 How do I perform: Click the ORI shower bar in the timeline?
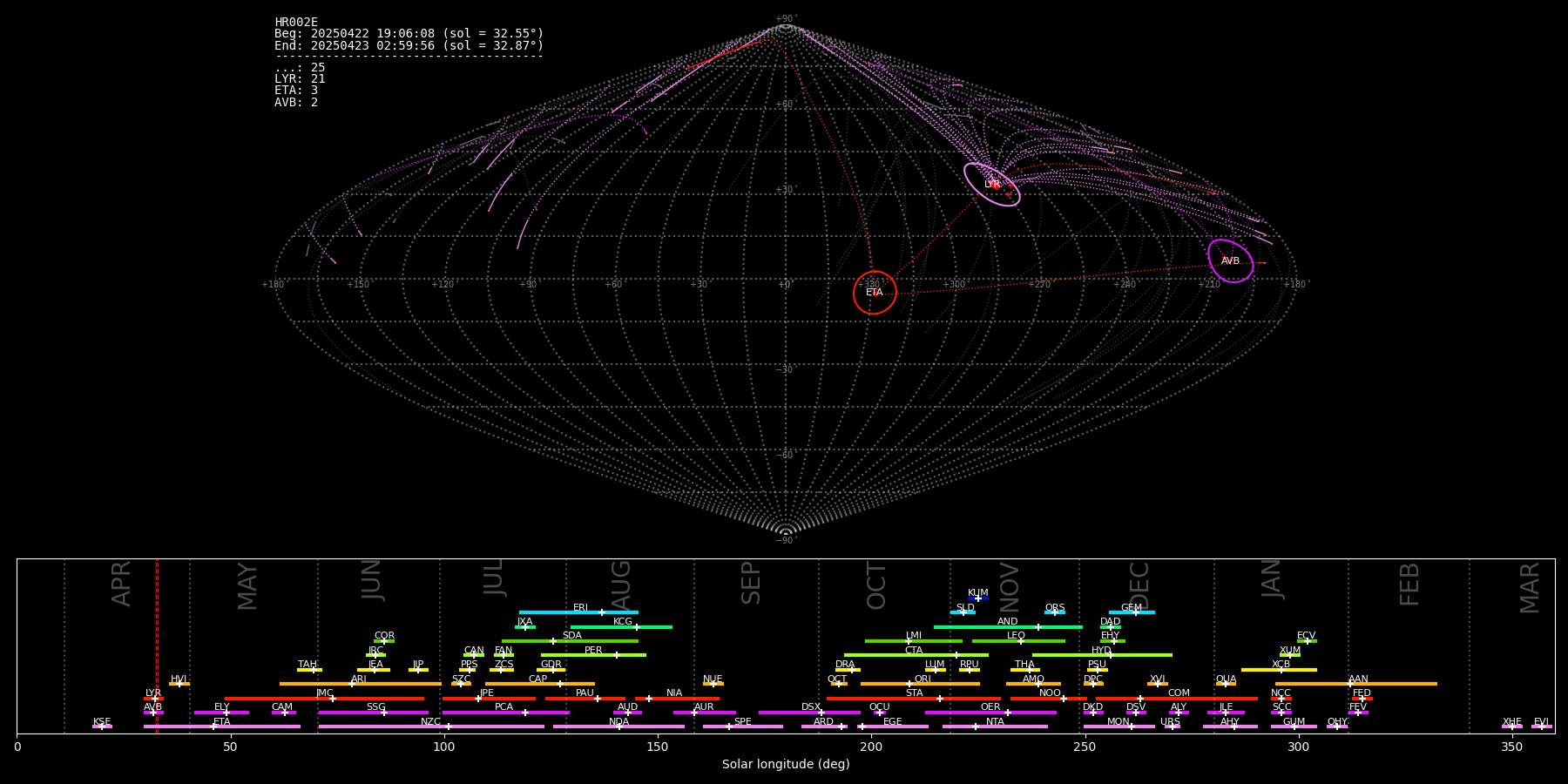tap(920, 684)
